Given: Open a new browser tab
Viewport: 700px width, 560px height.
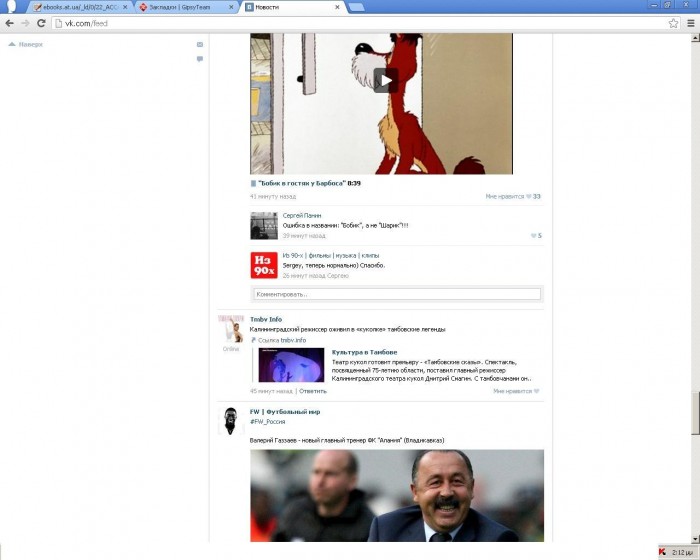Looking at the screenshot, I should pos(356,7).
